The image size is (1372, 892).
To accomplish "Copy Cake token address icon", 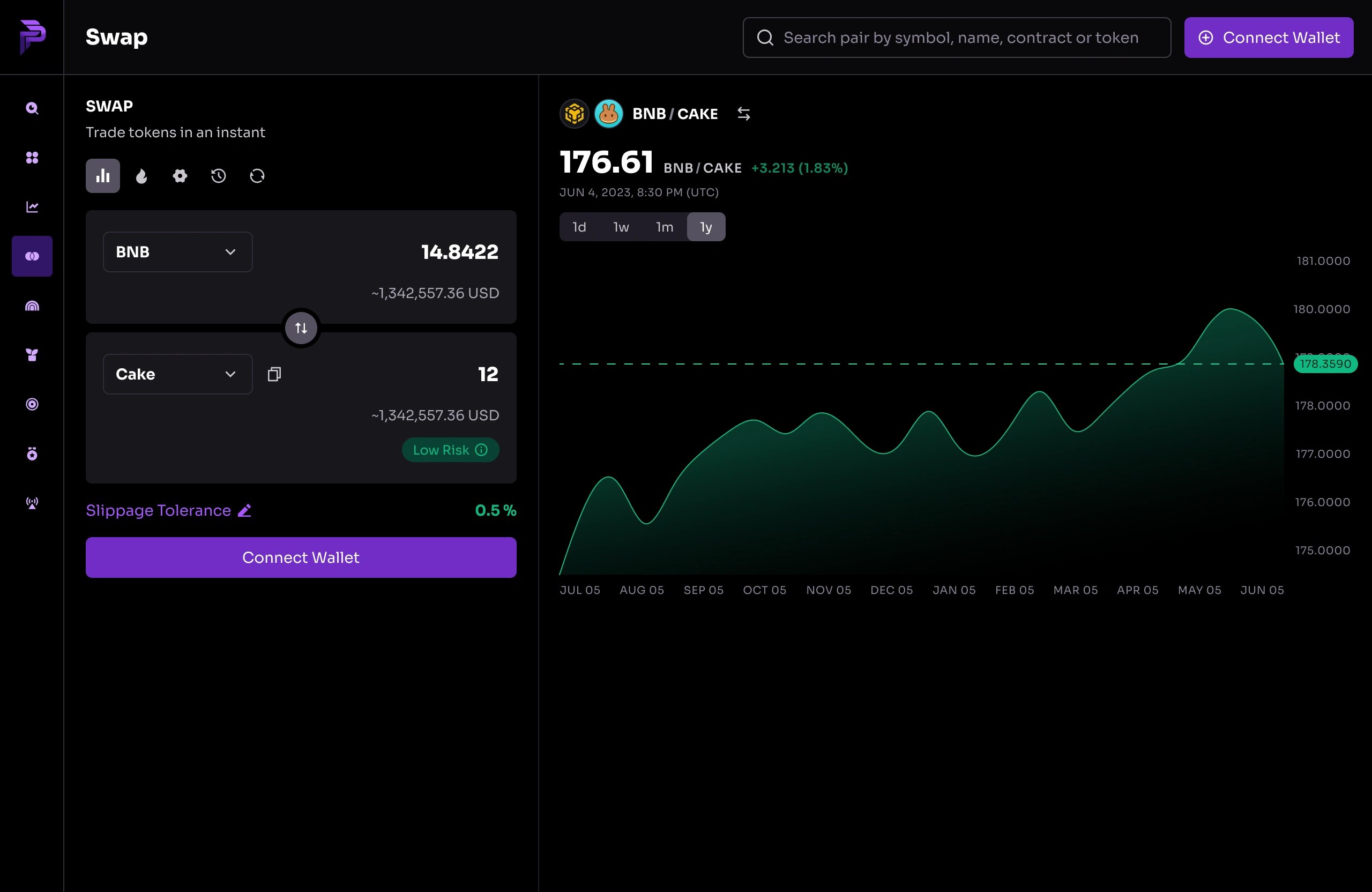I will [274, 374].
